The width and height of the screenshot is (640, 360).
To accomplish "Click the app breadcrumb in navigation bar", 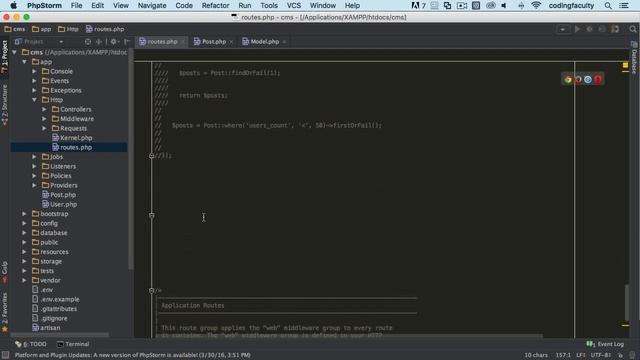I will (x=42, y=29).
